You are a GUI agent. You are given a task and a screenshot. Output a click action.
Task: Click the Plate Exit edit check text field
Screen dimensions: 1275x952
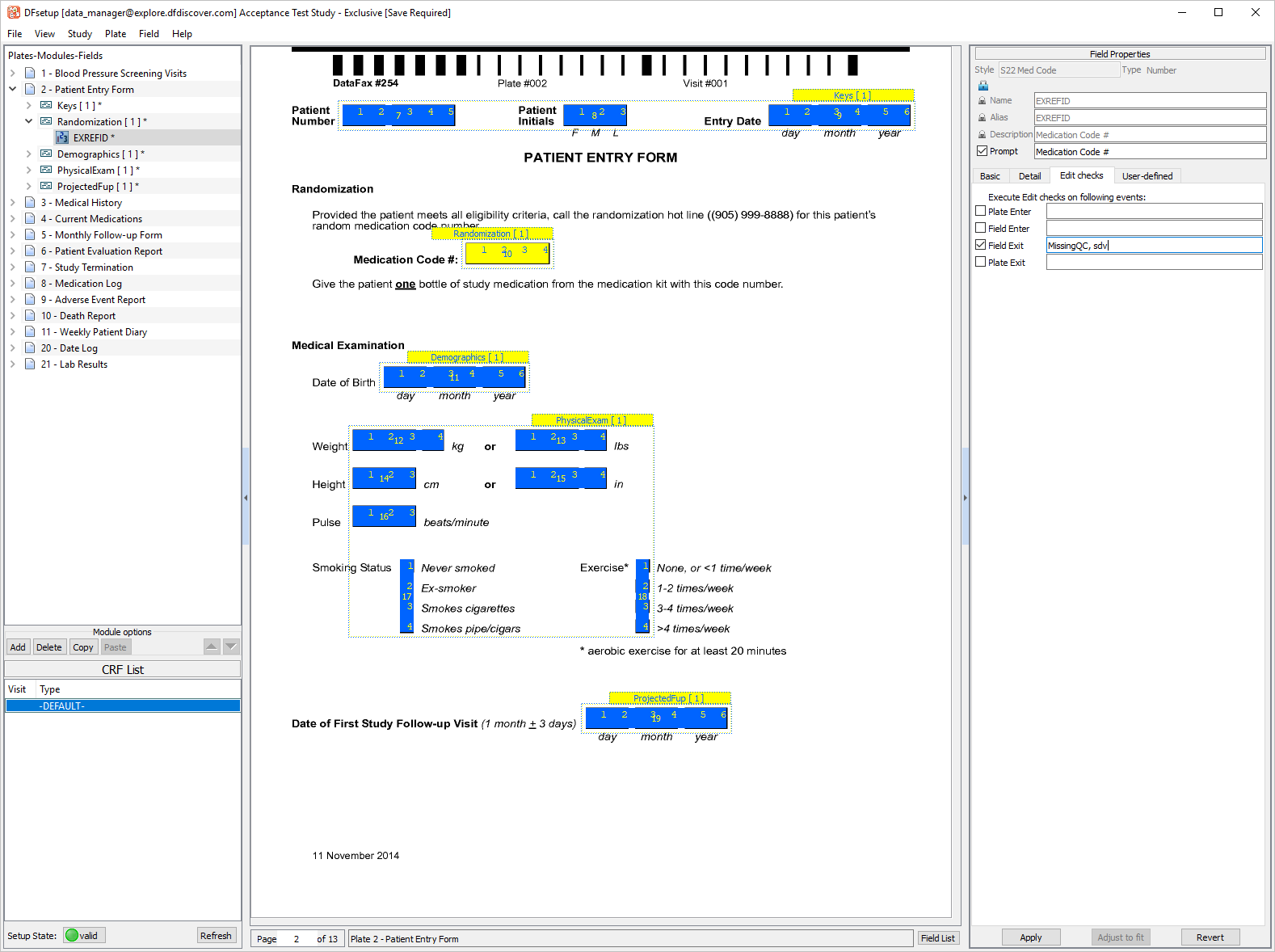coord(1154,263)
